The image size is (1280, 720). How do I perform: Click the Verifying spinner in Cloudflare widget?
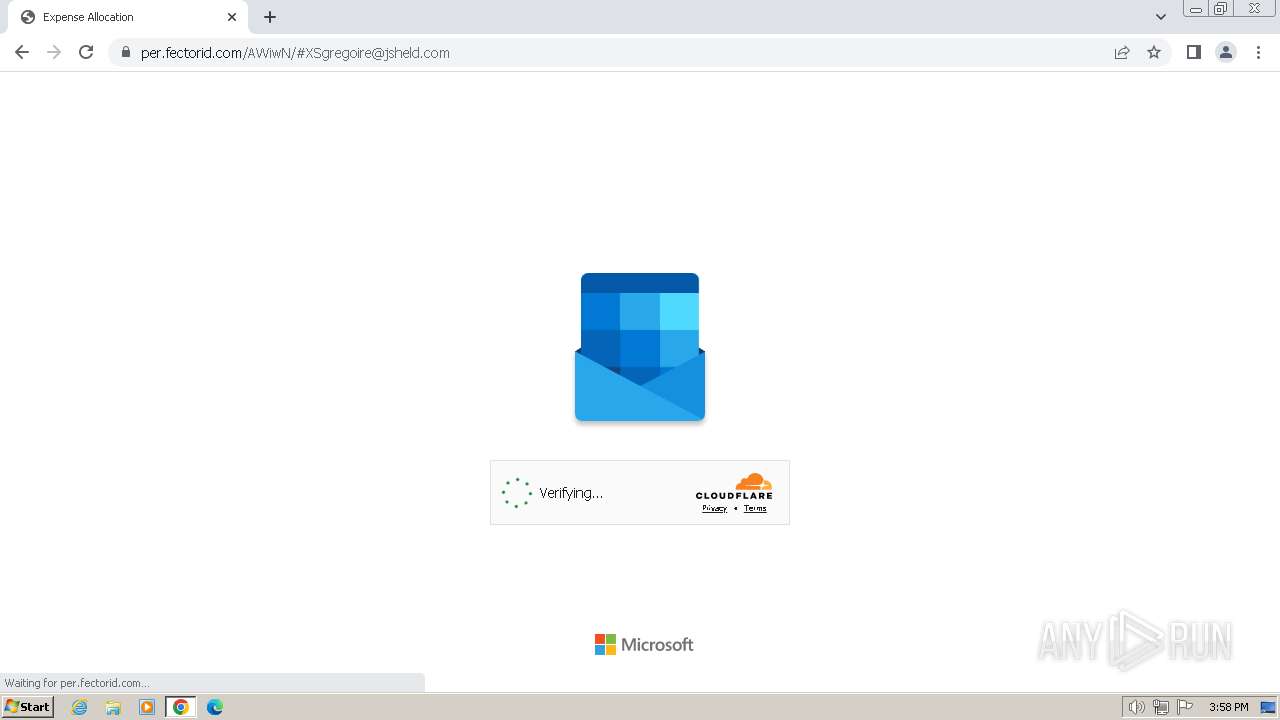517,493
